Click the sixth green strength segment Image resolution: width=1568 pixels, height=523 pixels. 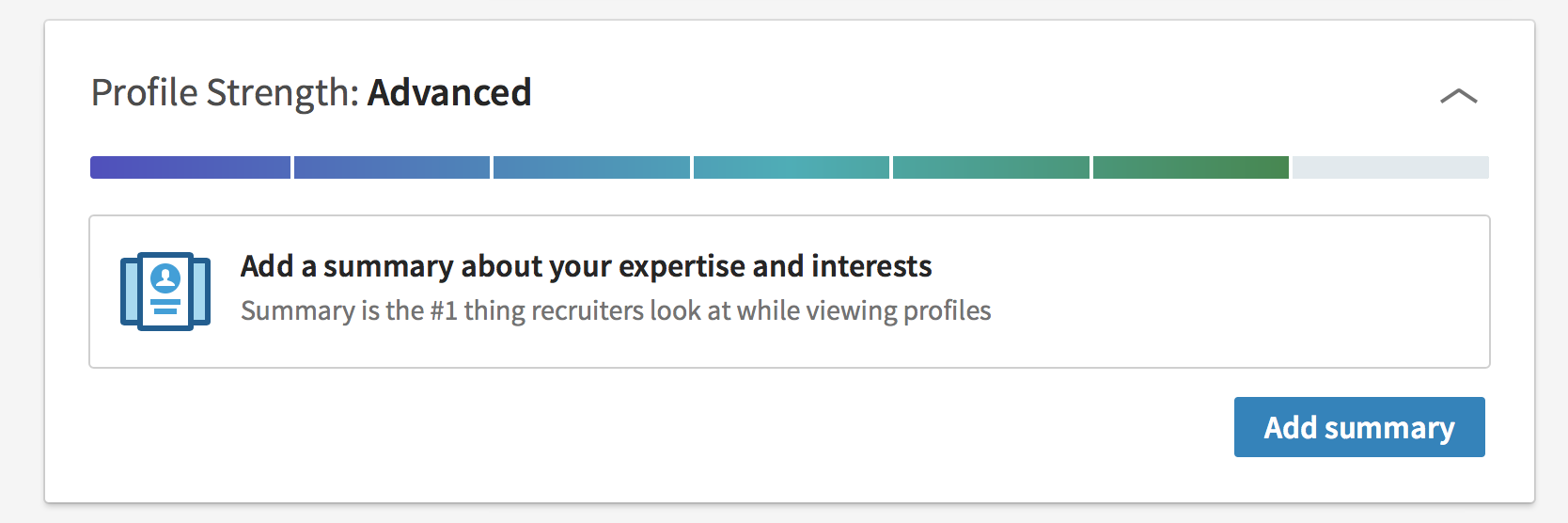point(1190,167)
